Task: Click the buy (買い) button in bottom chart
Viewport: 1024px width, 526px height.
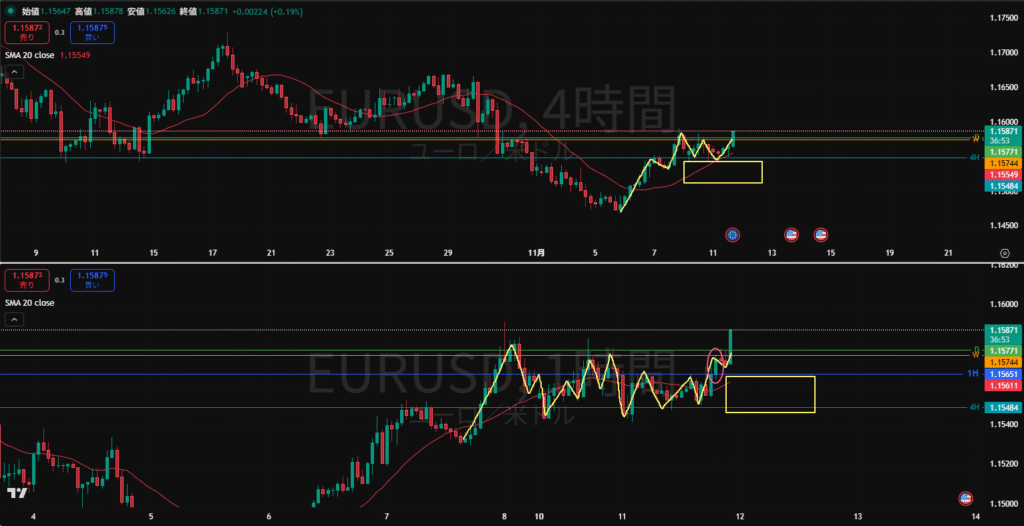Action: tap(92, 280)
